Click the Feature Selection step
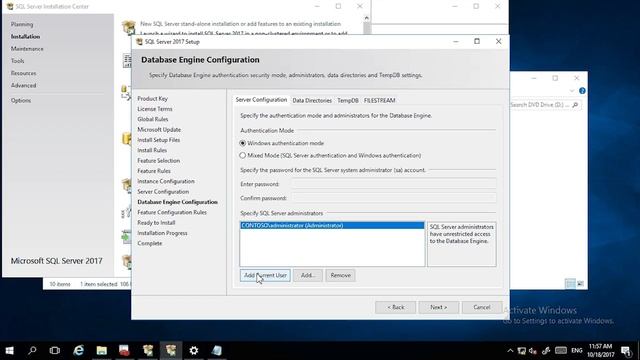Screen dimensions: 640x360 (158, 161)
